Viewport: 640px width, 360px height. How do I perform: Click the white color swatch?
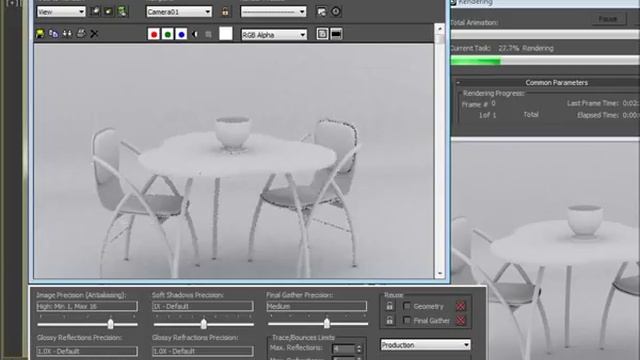coord(226,34)
